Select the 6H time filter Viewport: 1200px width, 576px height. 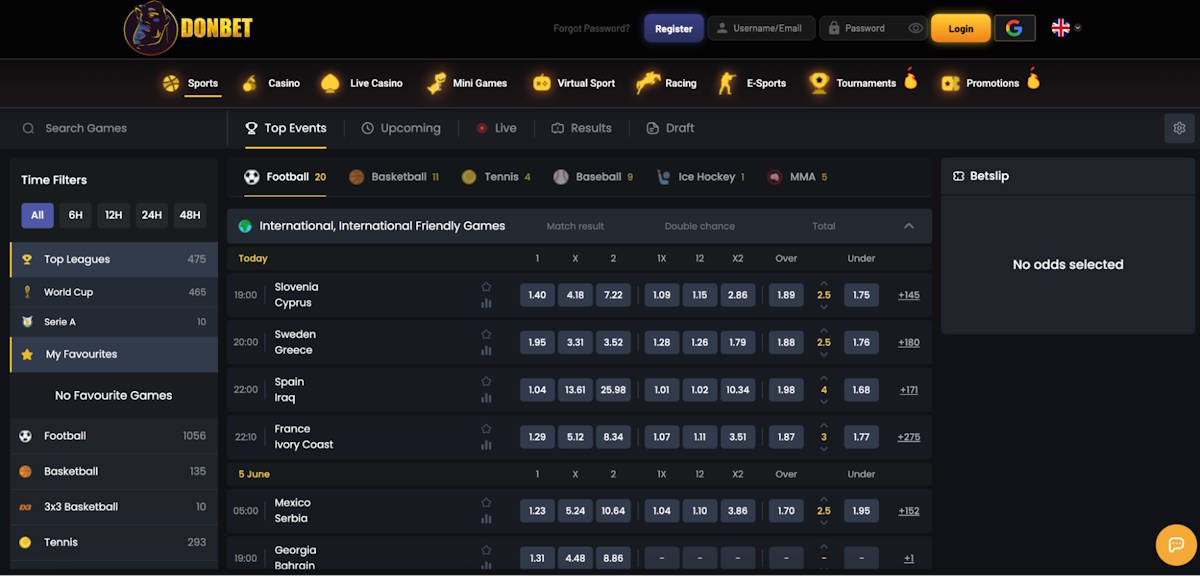point(76,215)
